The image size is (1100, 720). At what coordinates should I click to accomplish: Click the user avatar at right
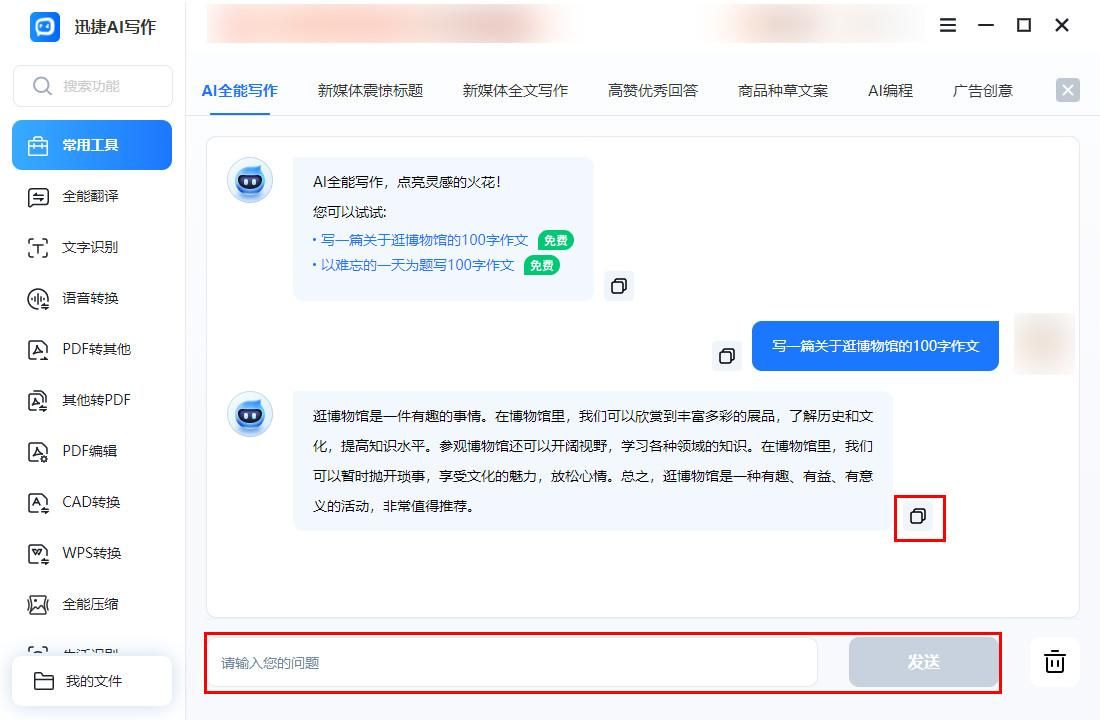click(1044, 344)
